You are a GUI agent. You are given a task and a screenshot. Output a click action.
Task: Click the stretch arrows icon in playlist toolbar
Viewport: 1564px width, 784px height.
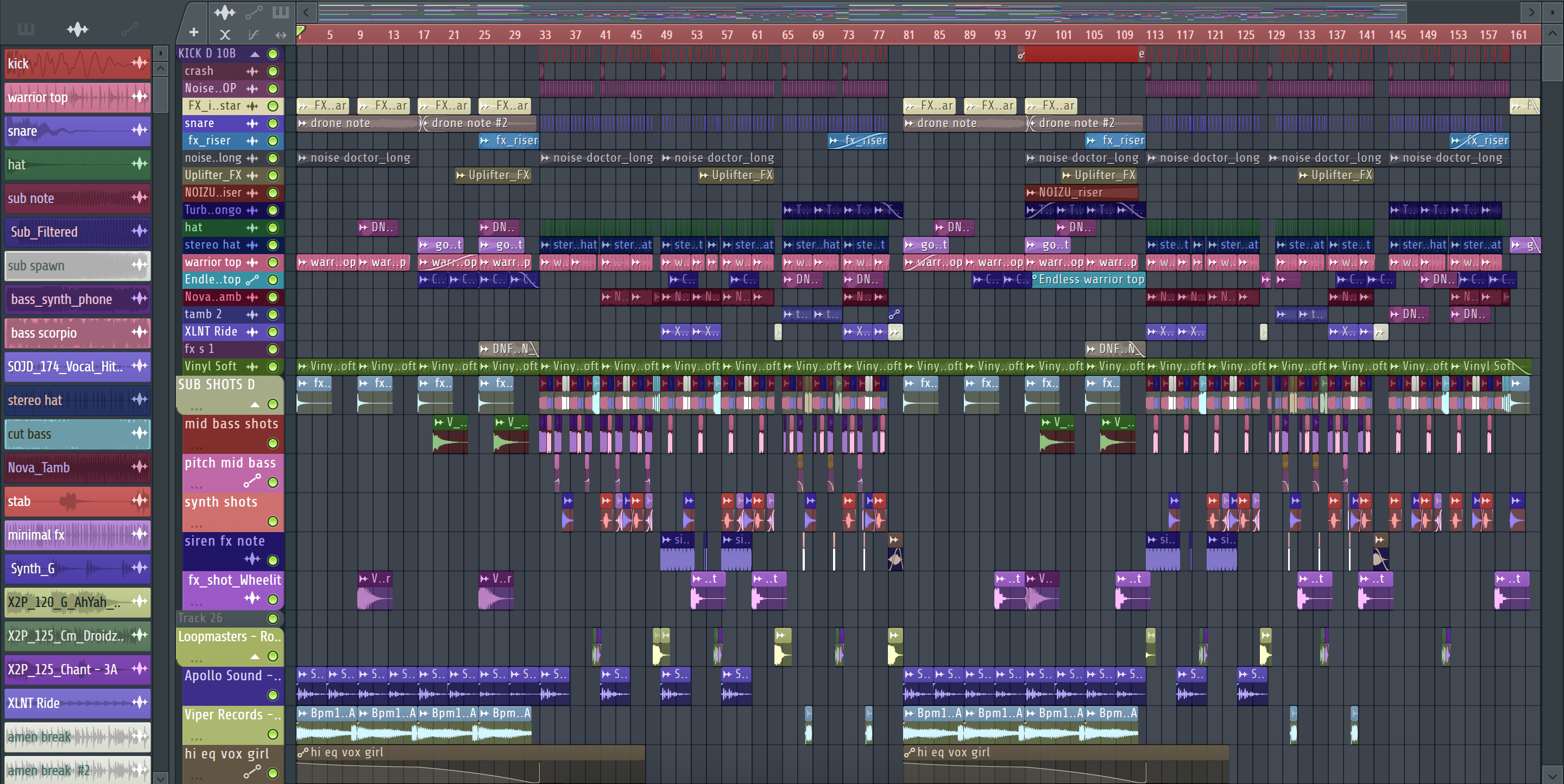(281, 35)
